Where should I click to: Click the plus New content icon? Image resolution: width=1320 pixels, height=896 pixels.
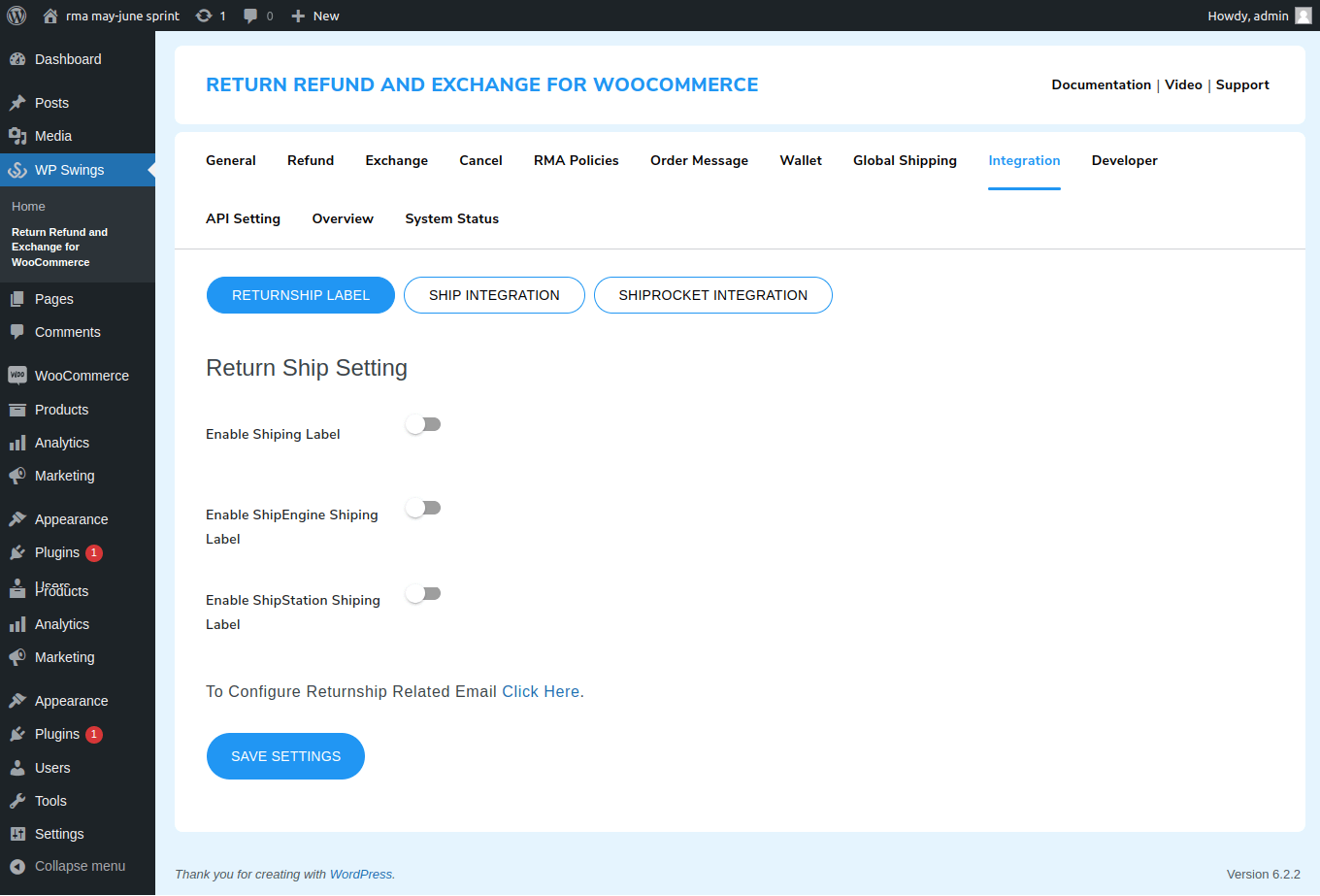[x=298, y=16]
